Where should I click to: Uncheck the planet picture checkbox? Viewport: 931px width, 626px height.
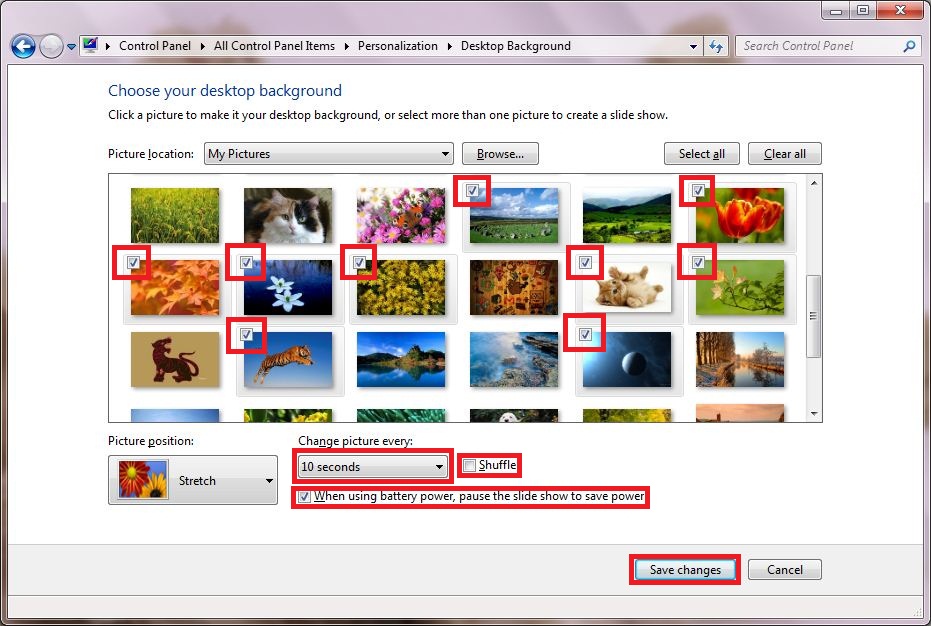coord(585,334)
